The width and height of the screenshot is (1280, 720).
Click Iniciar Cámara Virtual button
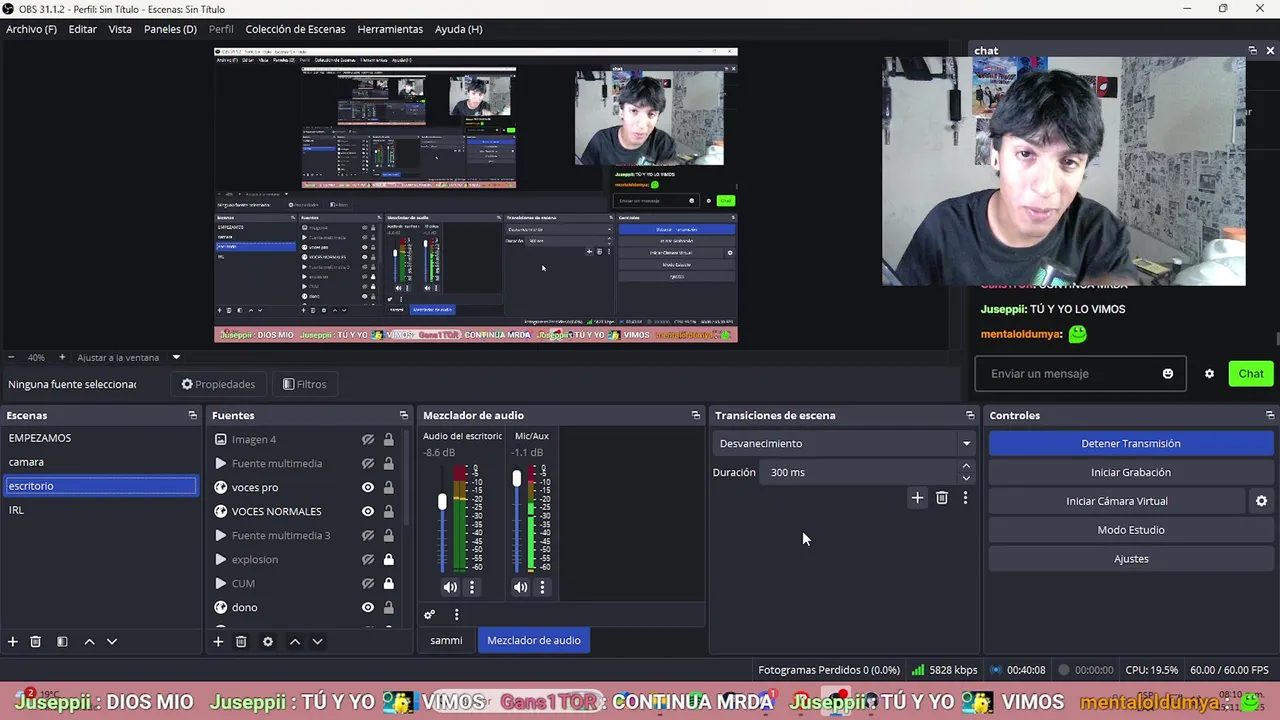coord(1117,501)
